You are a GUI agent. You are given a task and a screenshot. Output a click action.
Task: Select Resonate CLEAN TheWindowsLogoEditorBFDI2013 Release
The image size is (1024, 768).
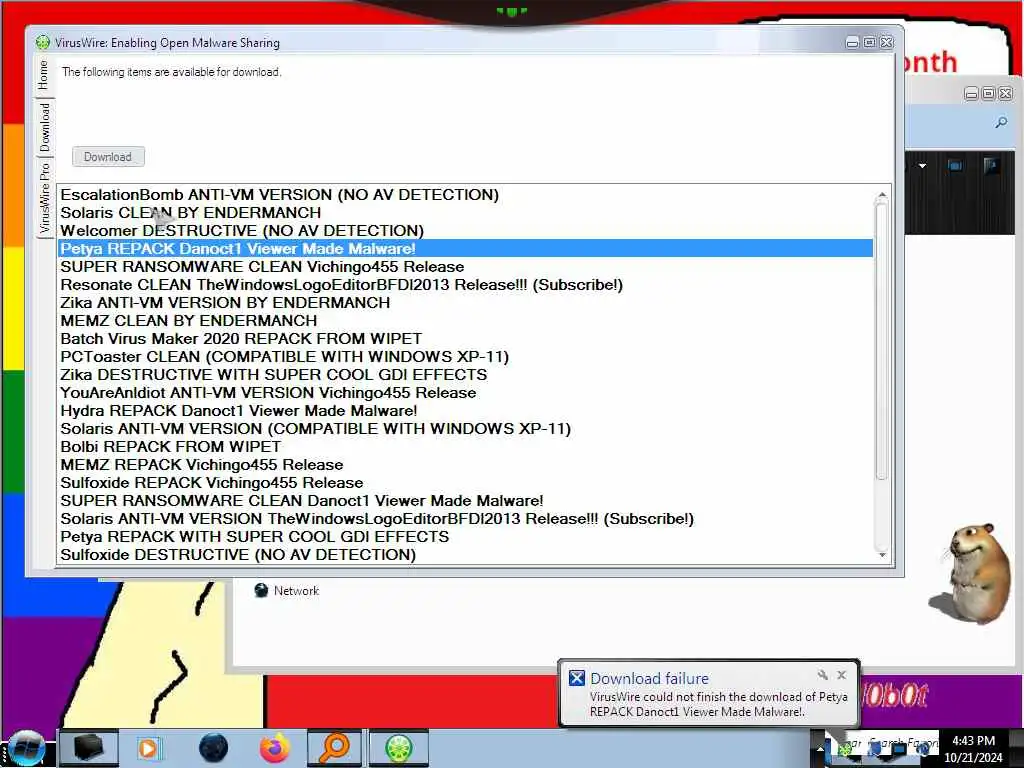point(466,285)
